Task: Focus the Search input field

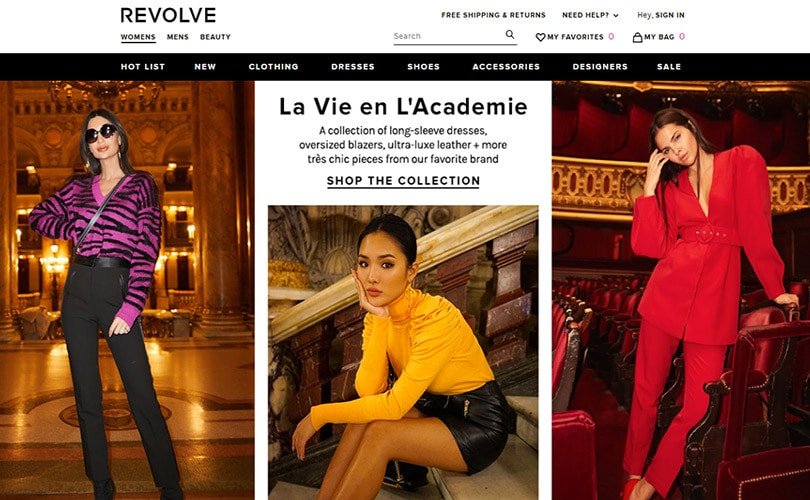Action: coord(448,36)
